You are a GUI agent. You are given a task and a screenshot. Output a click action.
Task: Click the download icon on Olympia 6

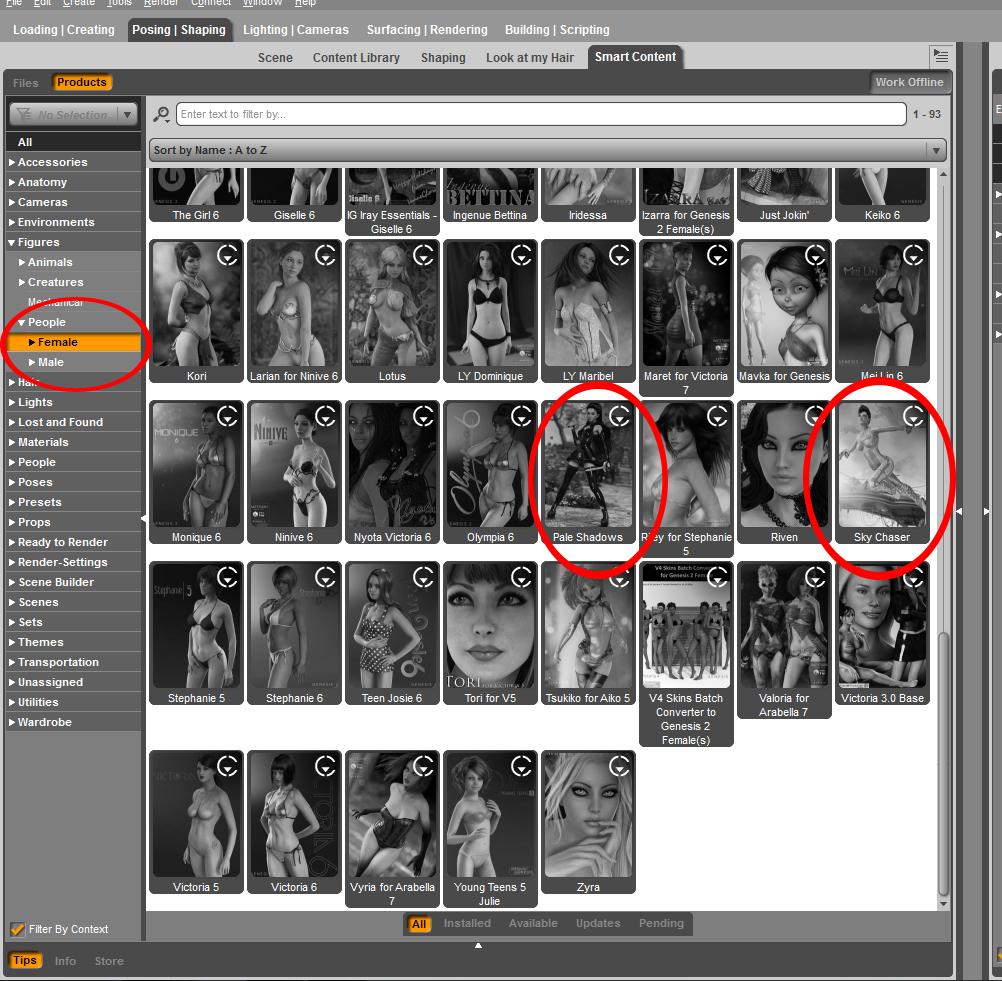point(521,417)
